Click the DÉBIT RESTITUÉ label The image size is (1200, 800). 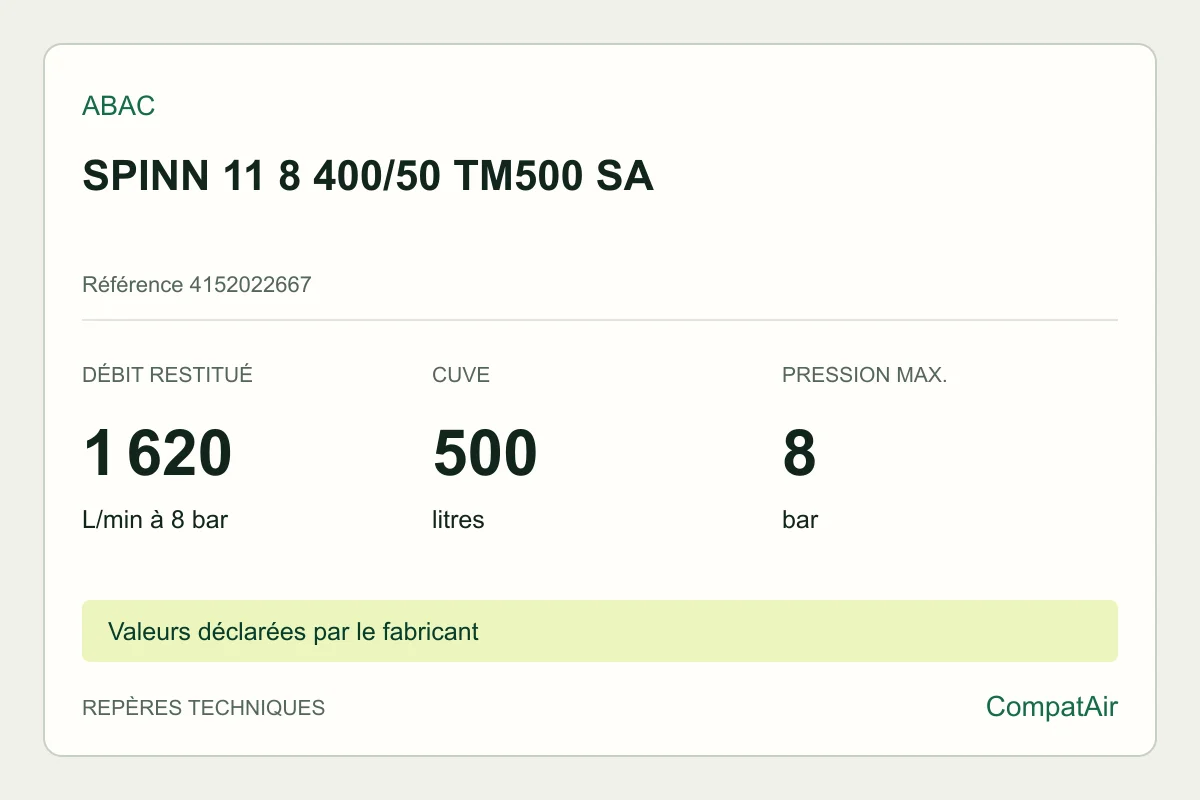[x=167, y=375]
